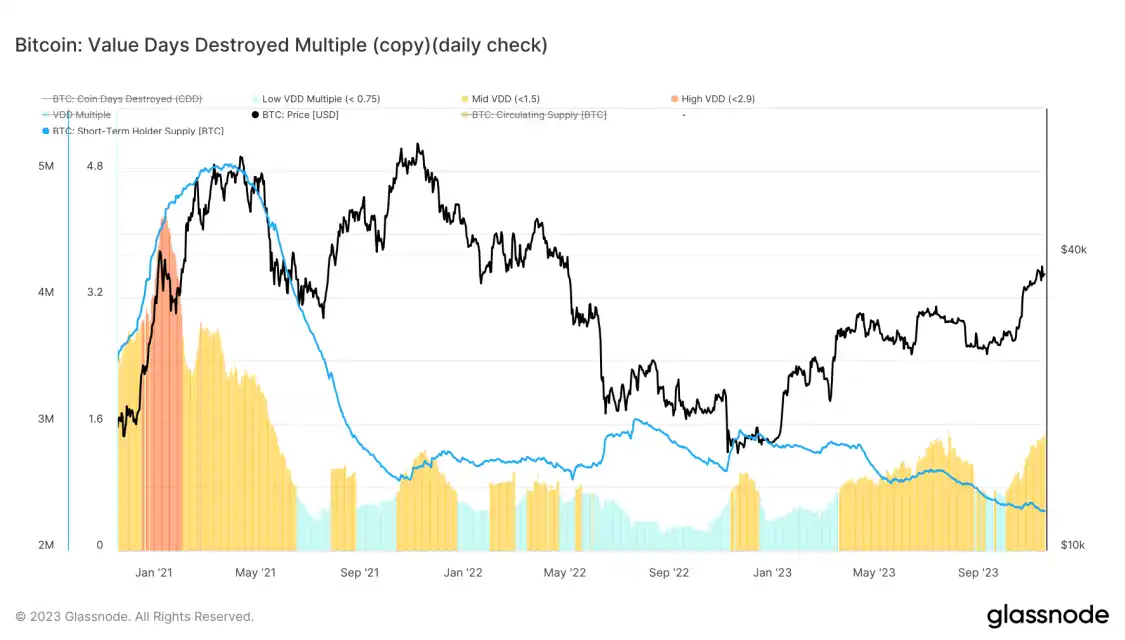Click the chart title text

281,45
